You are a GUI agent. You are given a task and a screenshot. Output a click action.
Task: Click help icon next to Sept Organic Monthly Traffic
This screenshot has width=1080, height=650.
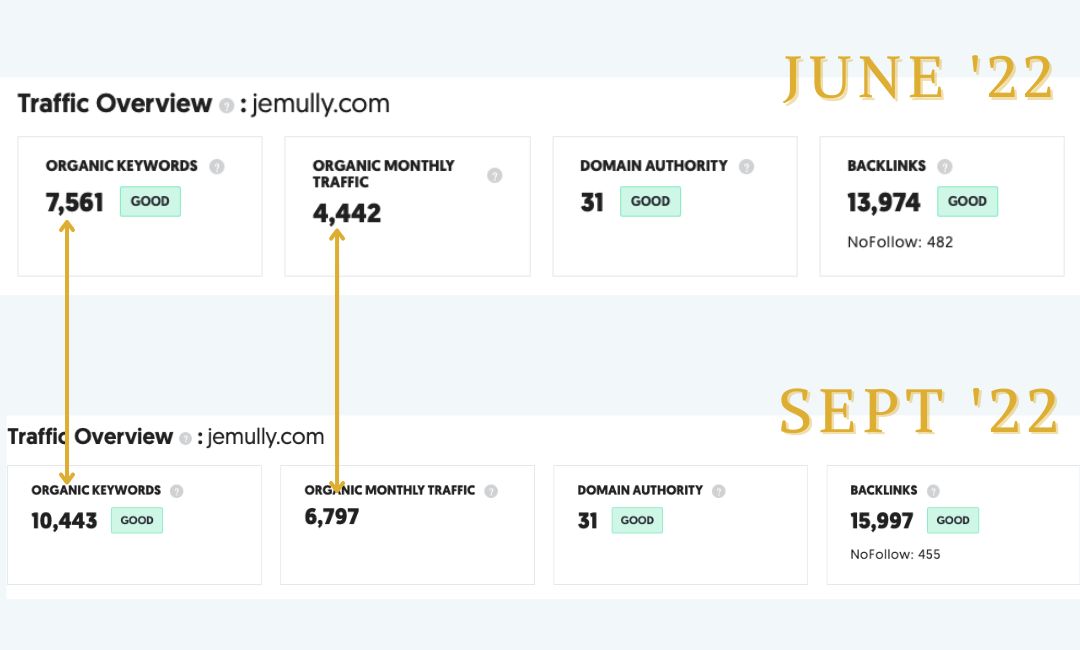491,491
